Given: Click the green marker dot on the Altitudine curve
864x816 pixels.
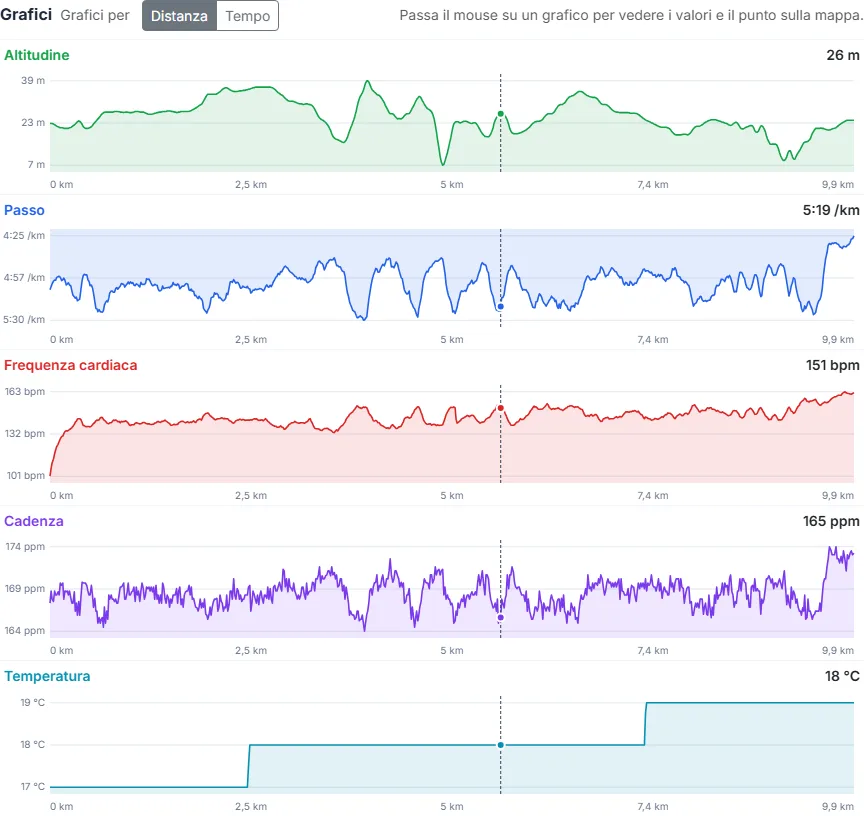Looking at the screenshot, I should click(x=500, y=114).
